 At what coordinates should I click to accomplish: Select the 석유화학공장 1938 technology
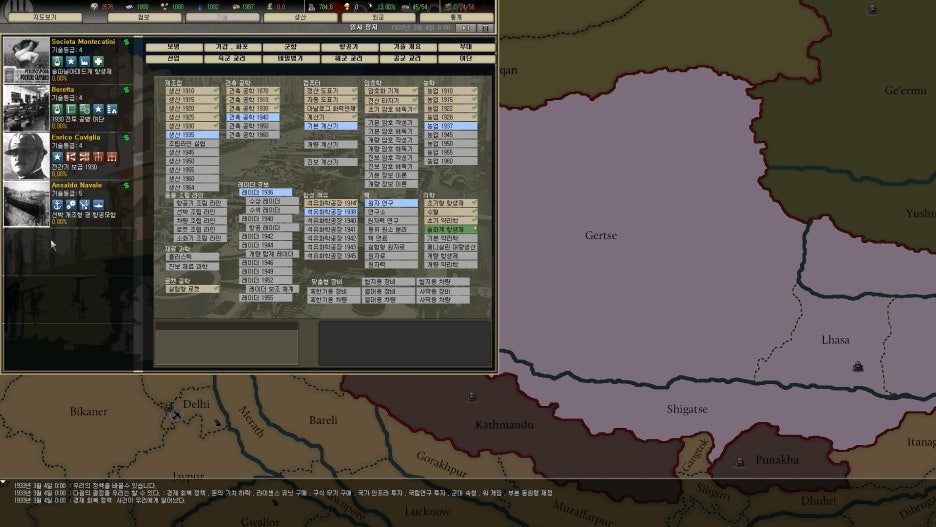point(331,212)
